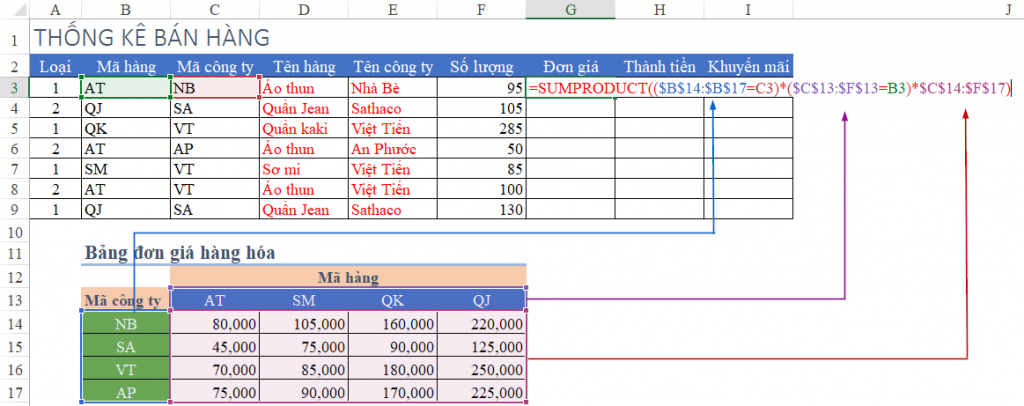Select the price cell showing 250,000

[482, 369]
